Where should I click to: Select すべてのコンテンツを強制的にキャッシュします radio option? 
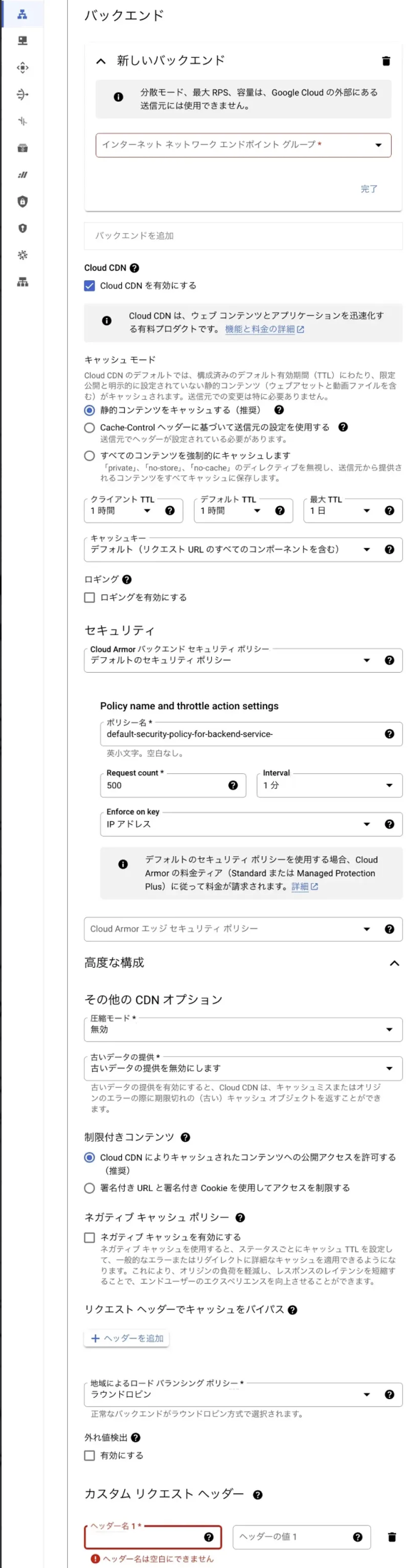pos(89,455)
